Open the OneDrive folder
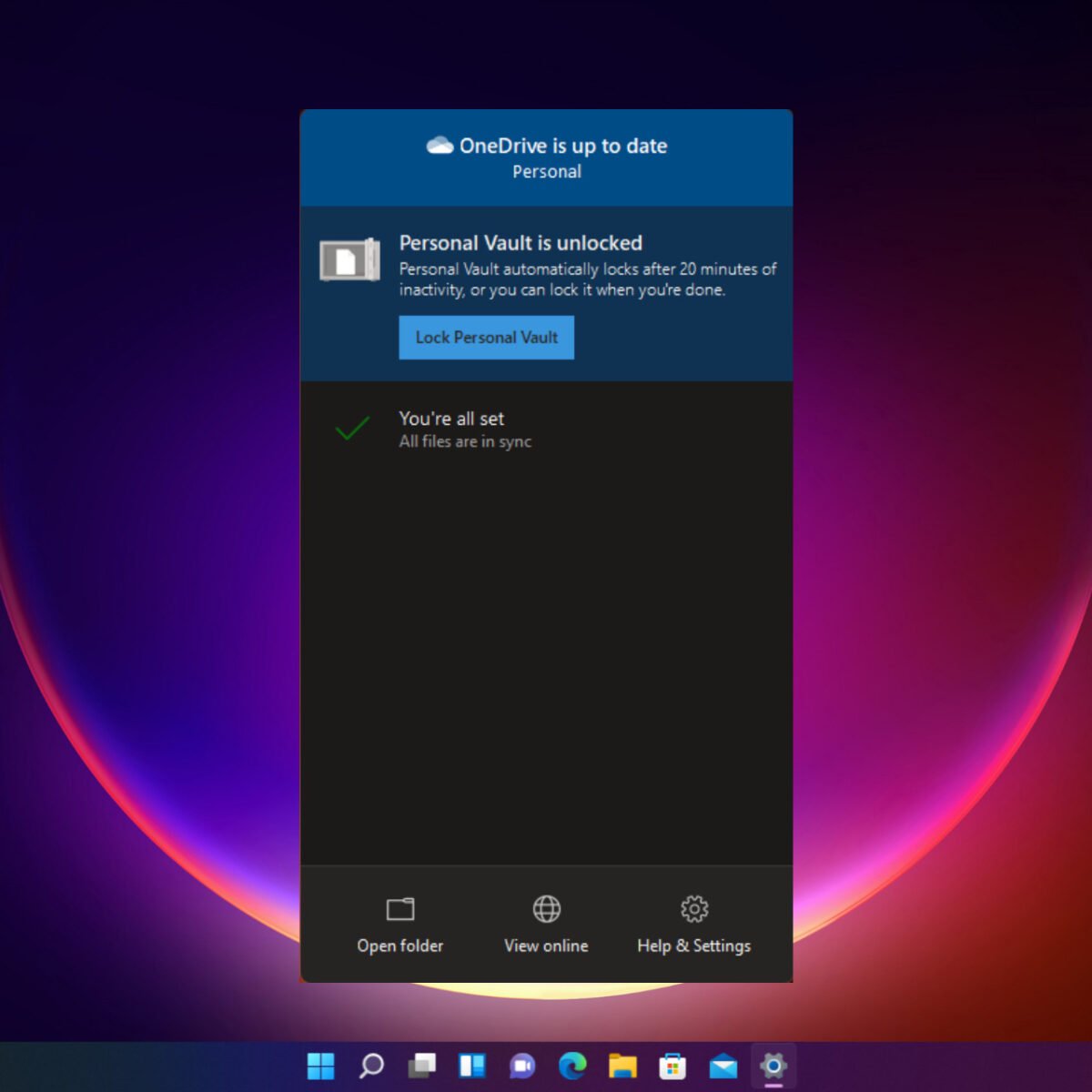1092x1092 pixels. 400,925
